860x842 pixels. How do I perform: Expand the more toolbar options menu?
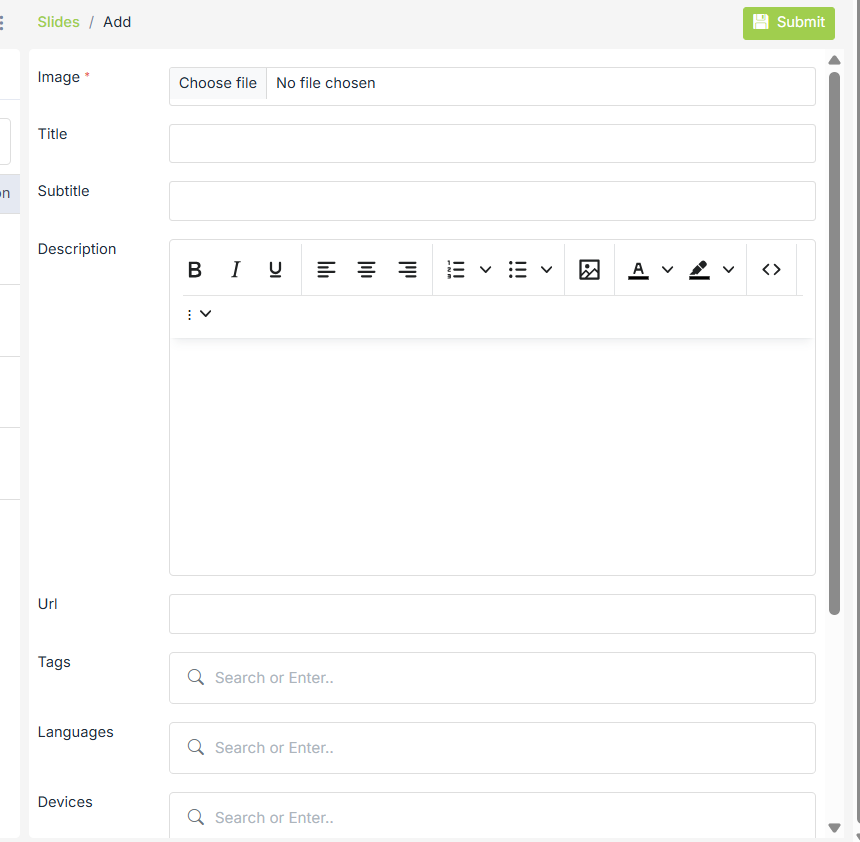point(199,314)
